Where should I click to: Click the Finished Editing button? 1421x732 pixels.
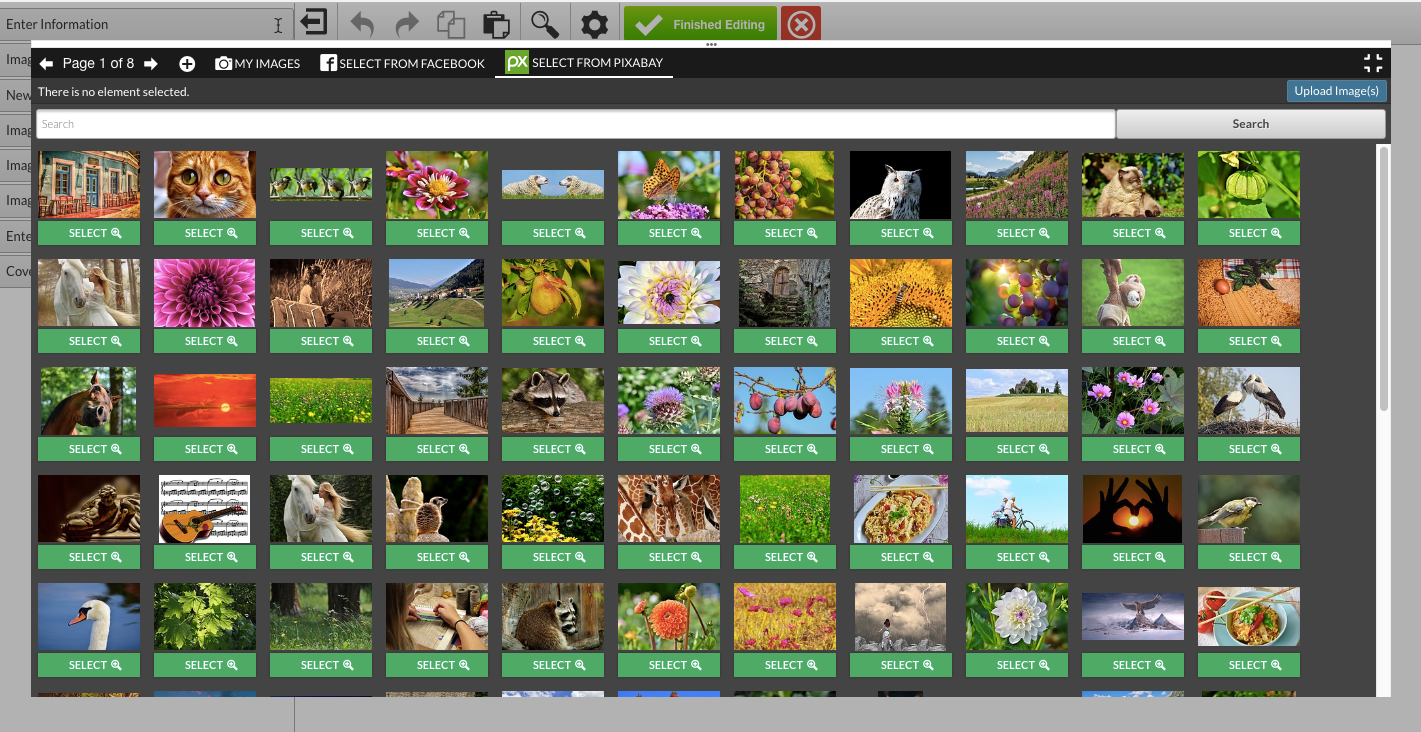point(700,25)
